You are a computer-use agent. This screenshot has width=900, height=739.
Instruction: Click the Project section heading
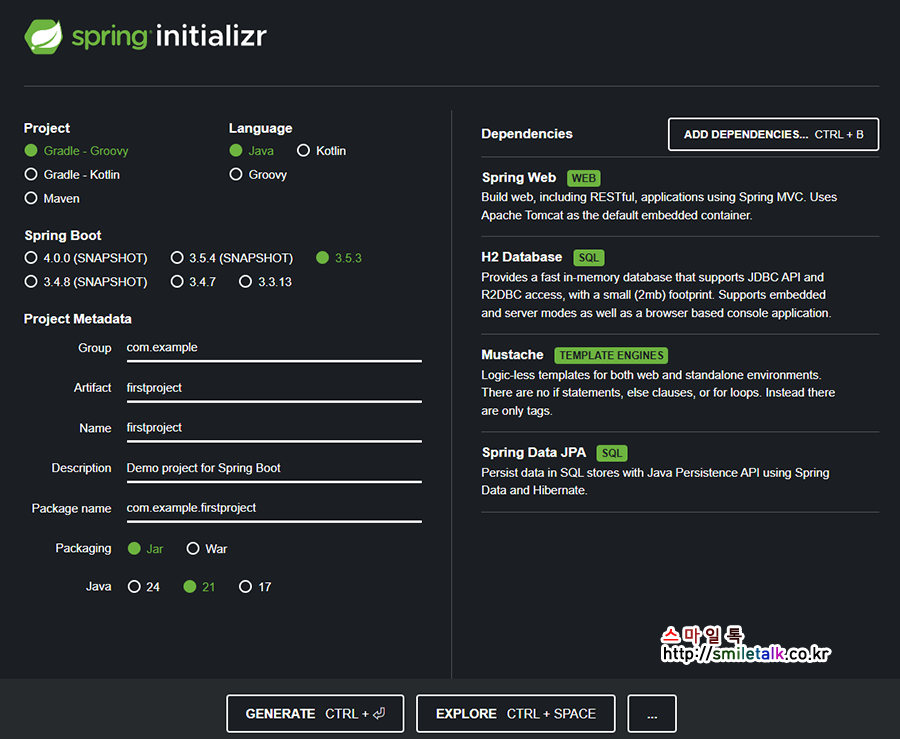pos(47,128)
